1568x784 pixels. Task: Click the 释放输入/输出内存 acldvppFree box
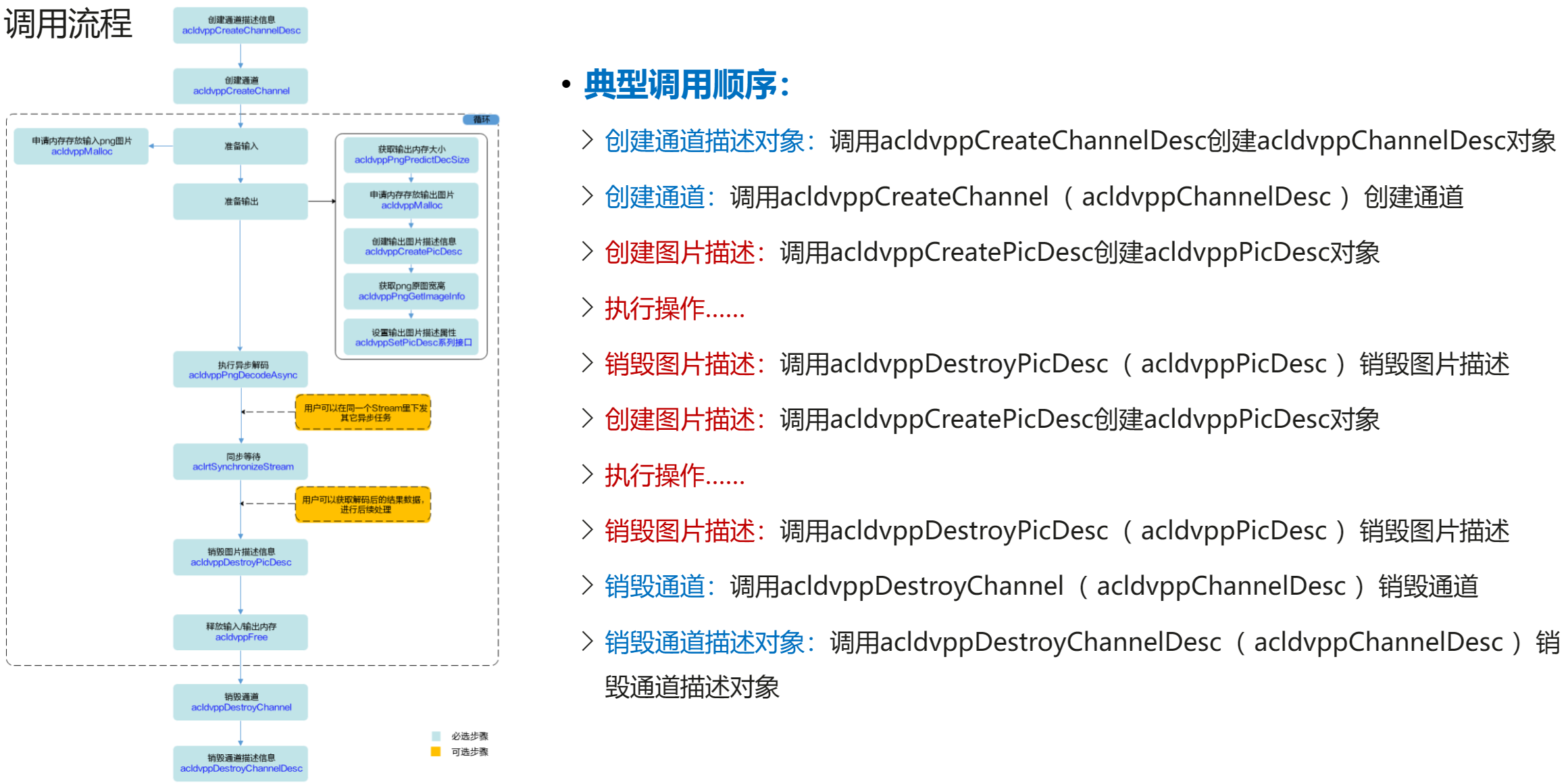pyautogui.click(x=241, y=632)
